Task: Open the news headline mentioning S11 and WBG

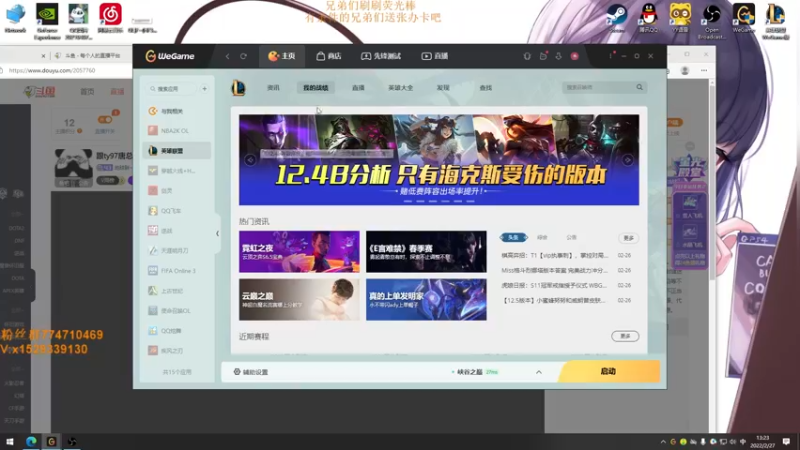Action: pyautogui.click(x=555, y=285)
